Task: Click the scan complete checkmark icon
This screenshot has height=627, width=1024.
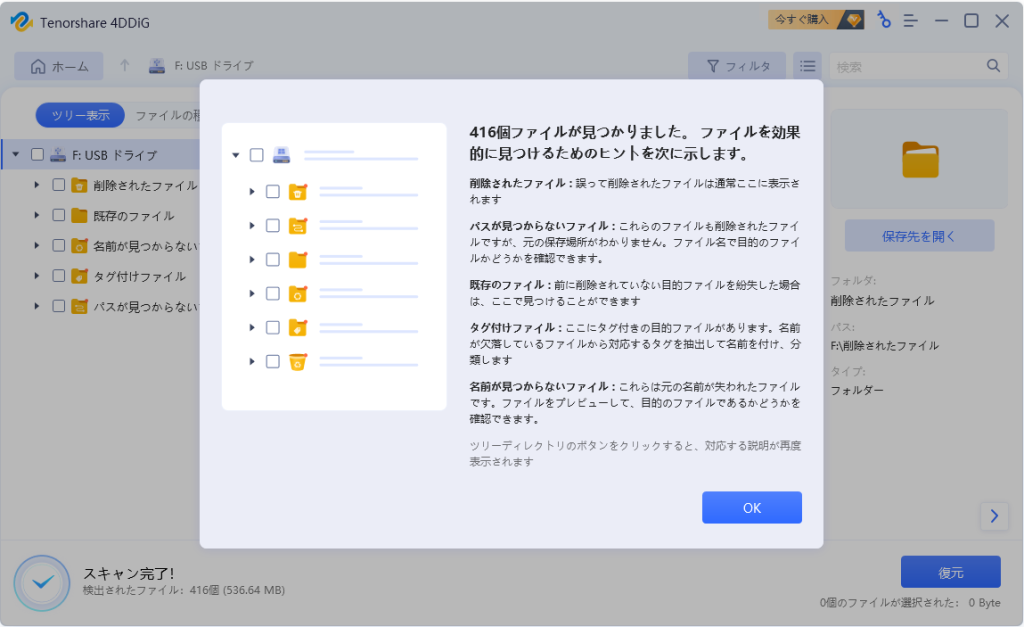Action: pyautogui.click(x=42, y=583)
